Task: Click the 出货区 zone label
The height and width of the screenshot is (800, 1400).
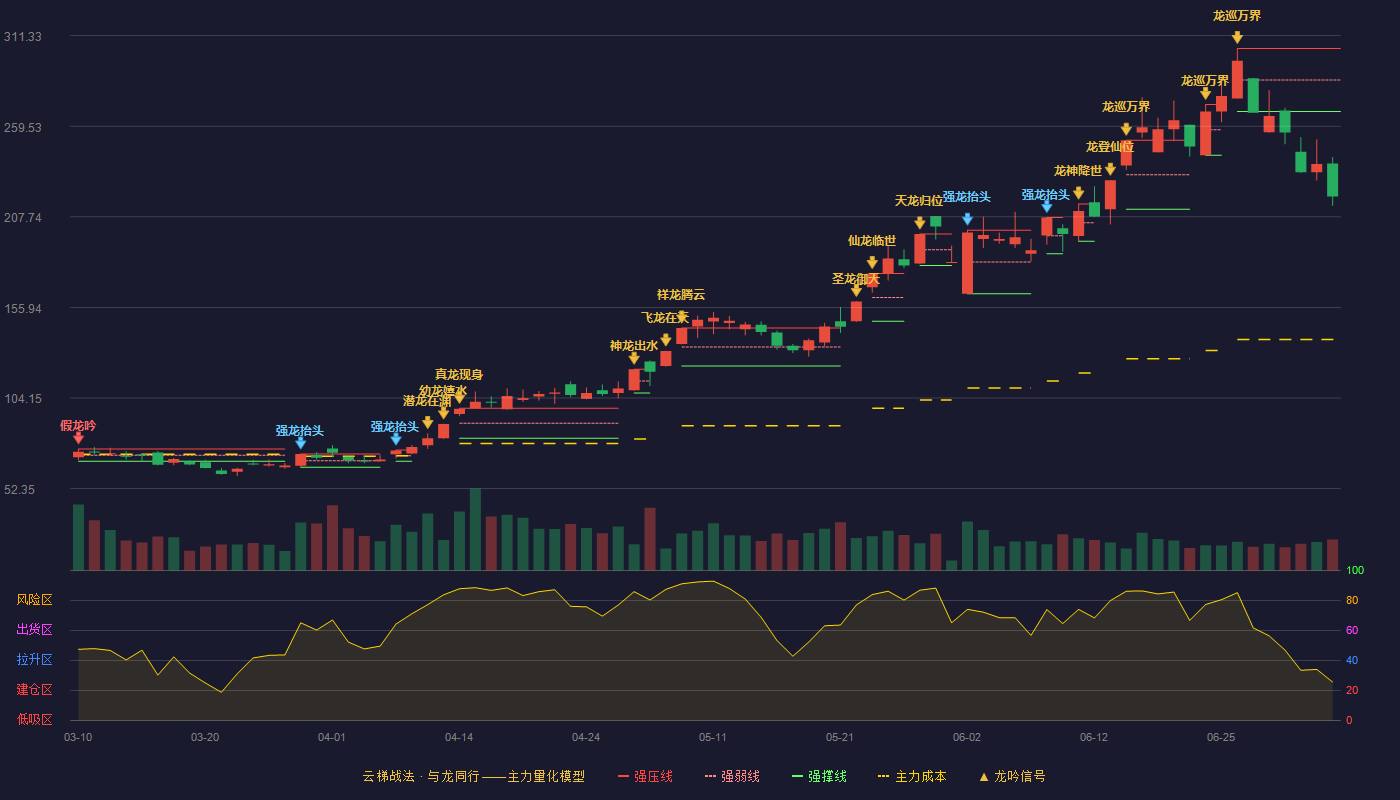Action: [34, 630]
